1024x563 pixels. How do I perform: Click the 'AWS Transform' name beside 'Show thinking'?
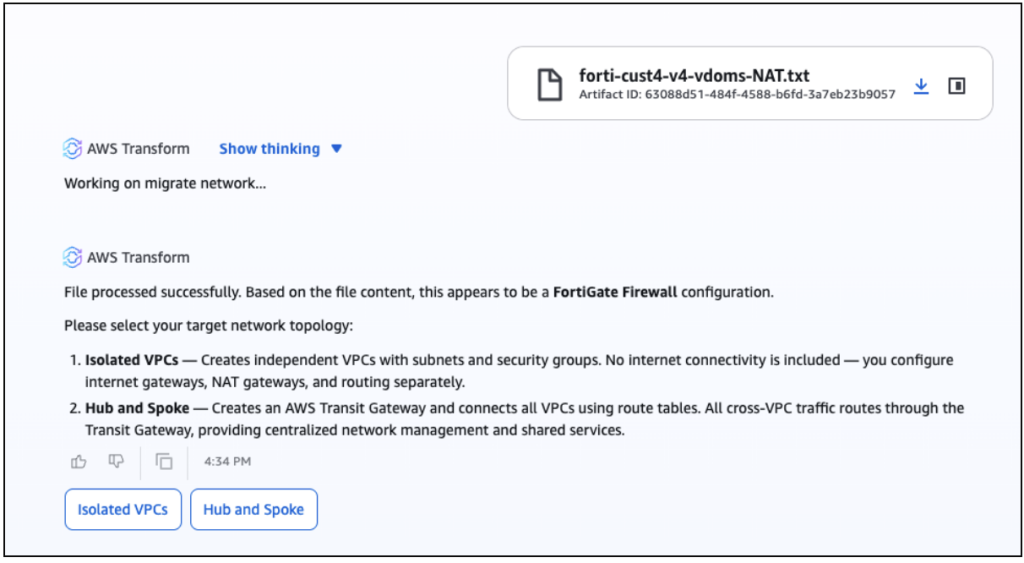click(138, 149)
